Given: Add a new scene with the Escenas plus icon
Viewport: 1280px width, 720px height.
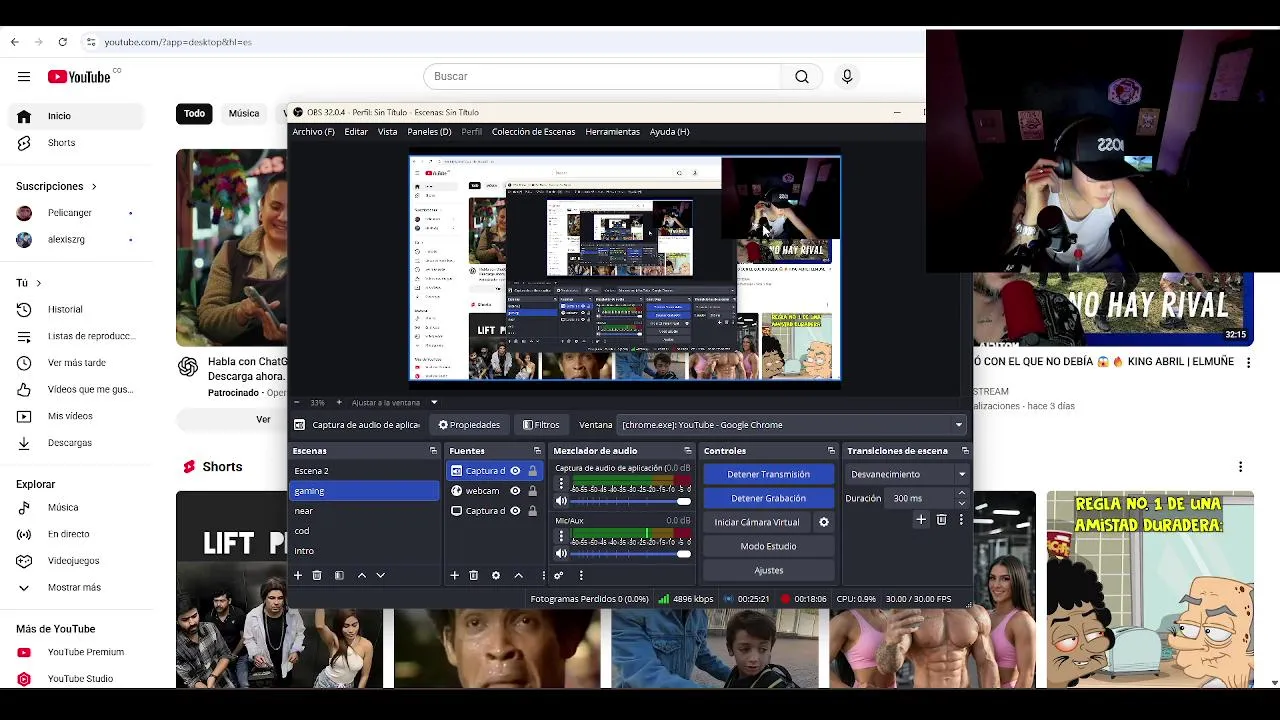Looking at the screenshot, I should (x=297, y=575).
